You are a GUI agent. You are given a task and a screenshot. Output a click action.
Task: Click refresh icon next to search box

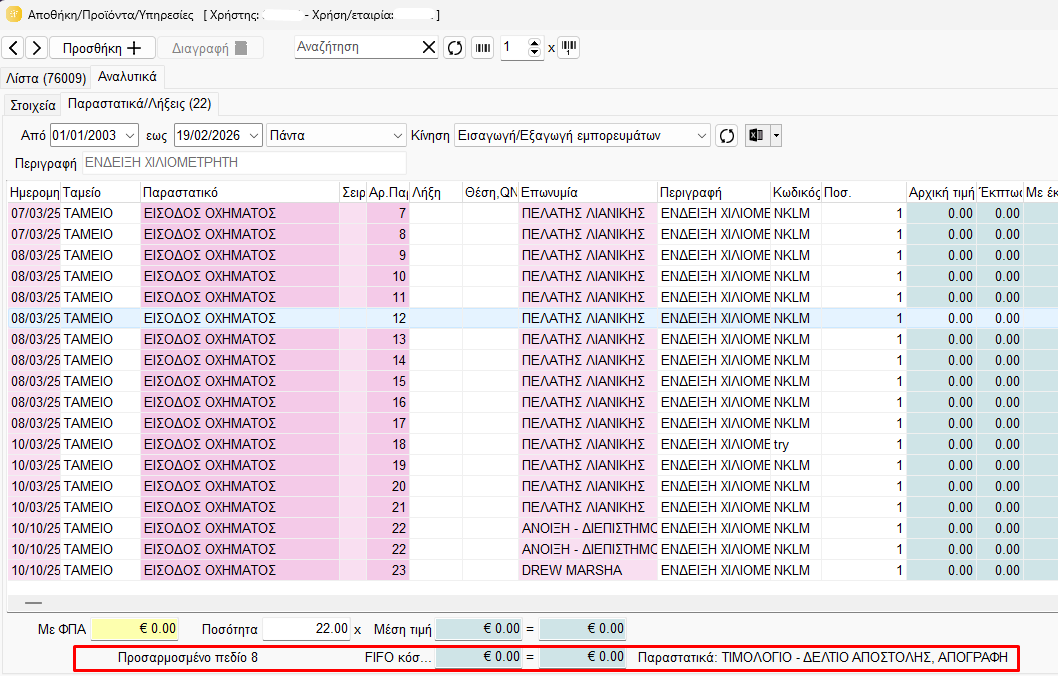click(x=455, y=47)
